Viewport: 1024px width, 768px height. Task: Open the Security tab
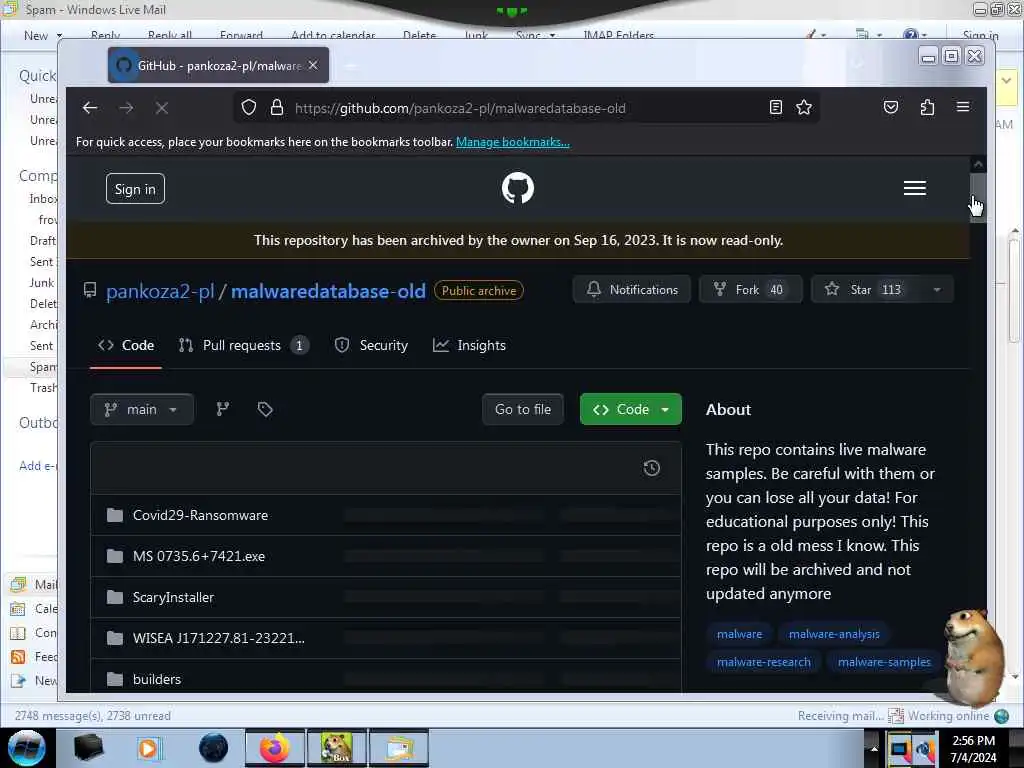[x=371, y=345]
